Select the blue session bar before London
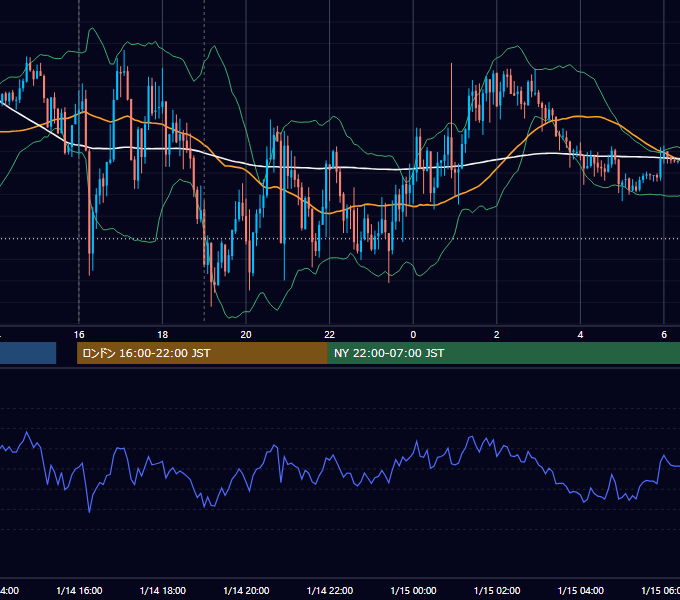This screenshot has width=680, height=600. click(x=28, y=353)
